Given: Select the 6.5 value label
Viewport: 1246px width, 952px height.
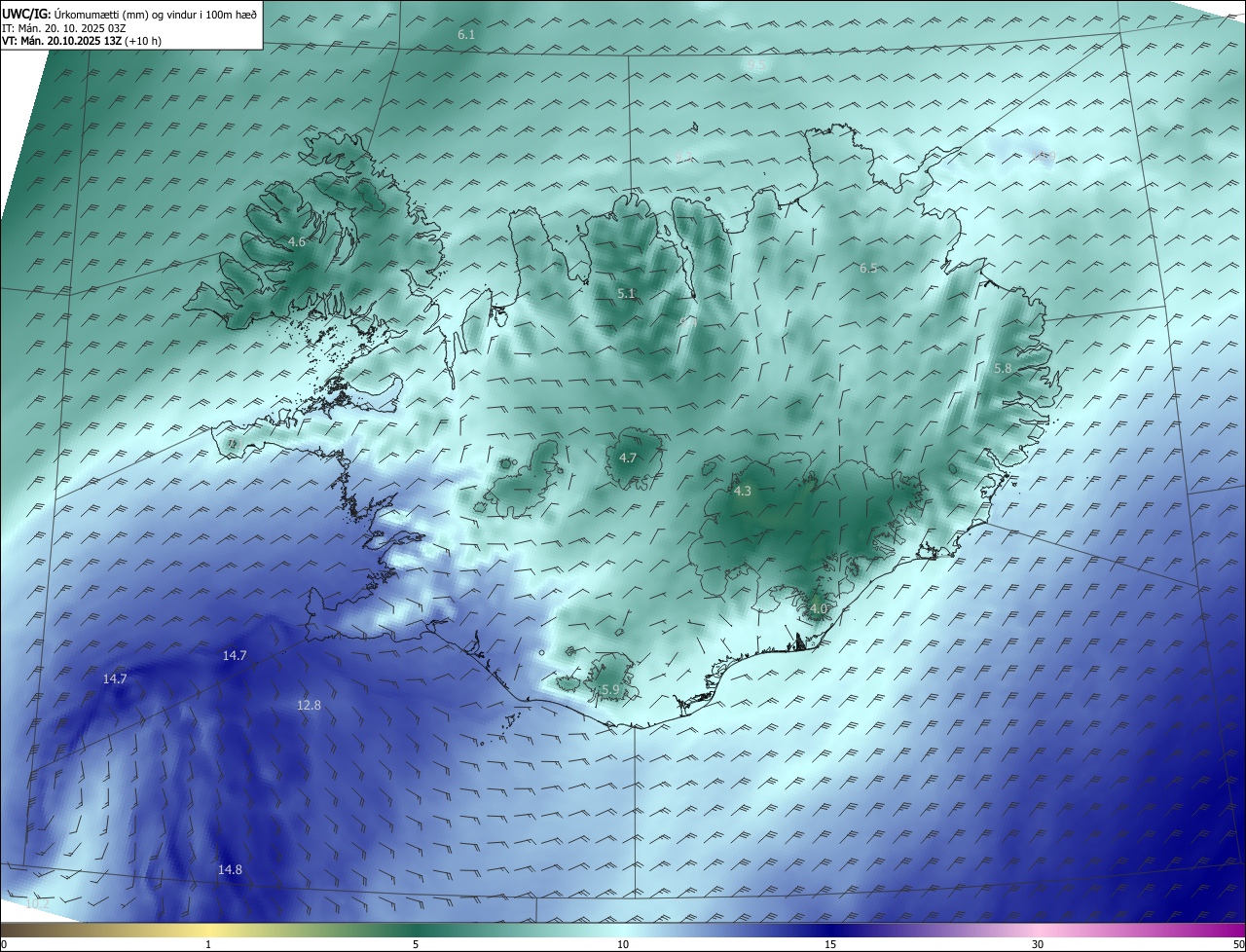Looking at the screenshot, I should (868, 268).
